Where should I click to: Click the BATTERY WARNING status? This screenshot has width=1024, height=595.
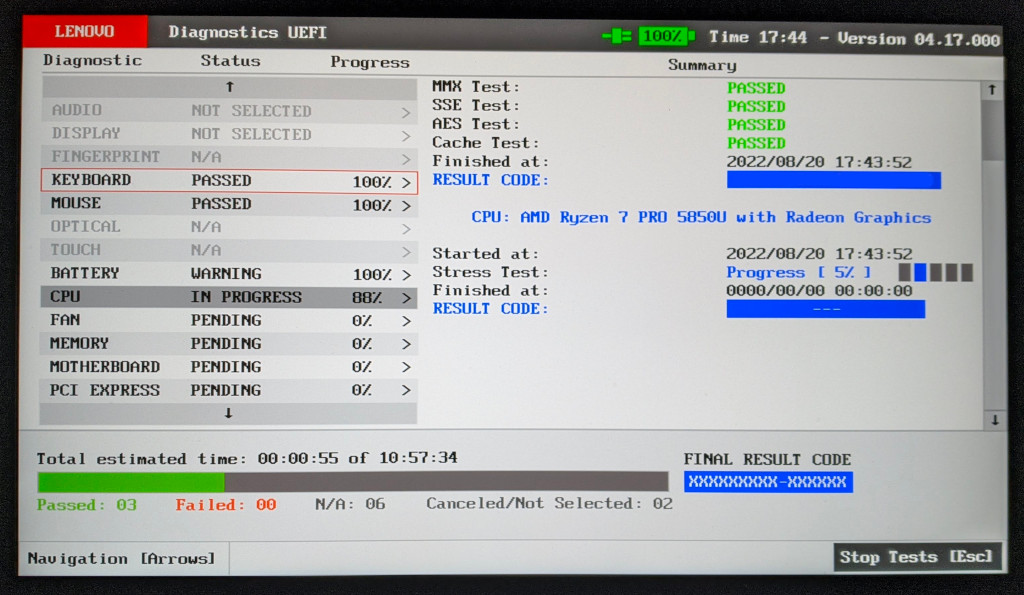[226, 274]
